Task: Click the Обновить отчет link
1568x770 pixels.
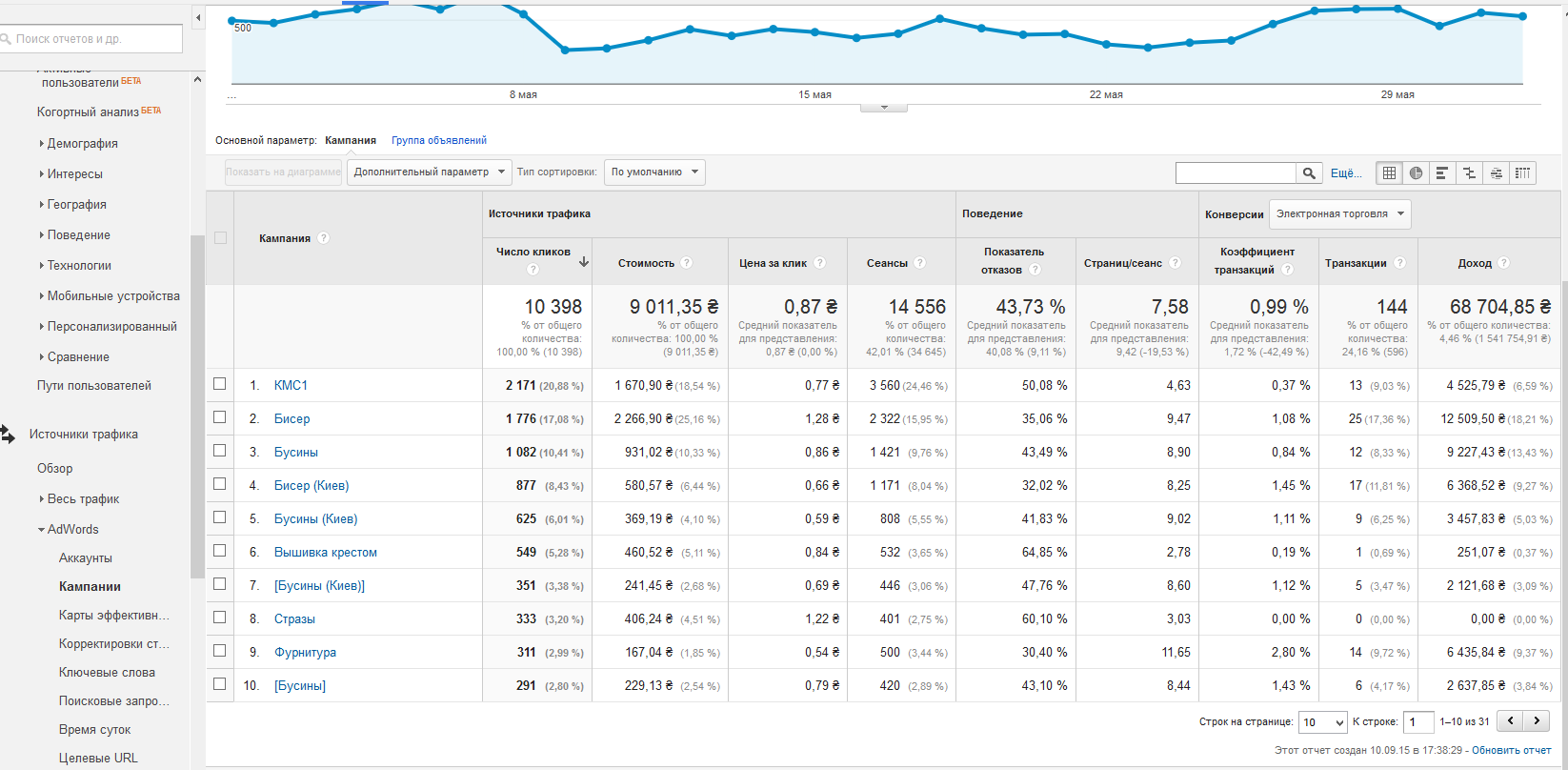Action: pos(1511,750)
